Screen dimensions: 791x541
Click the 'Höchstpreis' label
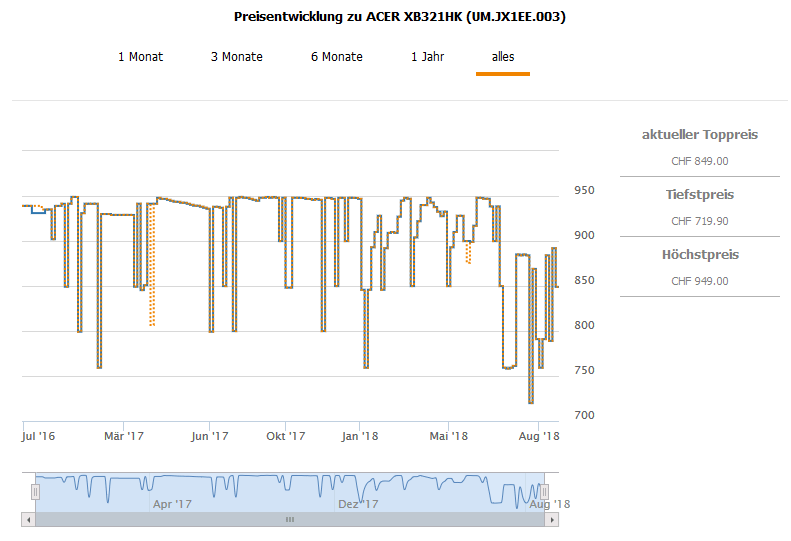pos(699,255)
